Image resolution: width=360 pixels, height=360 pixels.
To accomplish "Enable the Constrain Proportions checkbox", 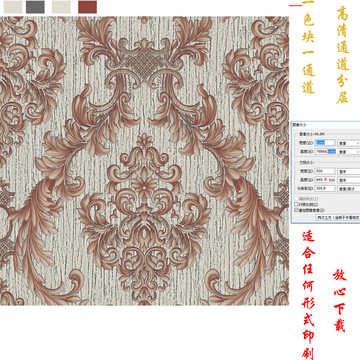I will click(296, 204).
